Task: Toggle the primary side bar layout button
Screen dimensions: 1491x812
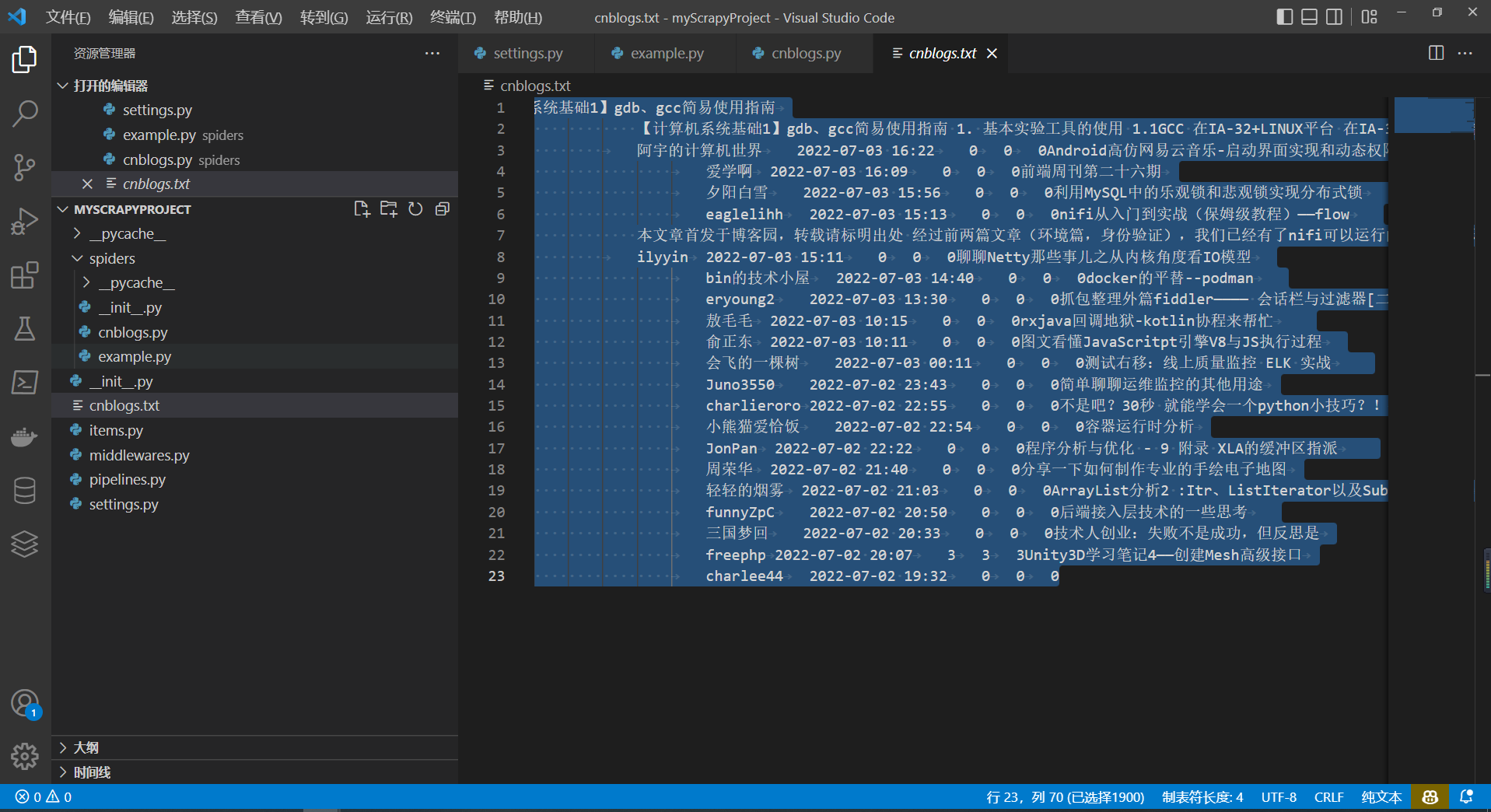Action: (1285, 16)
